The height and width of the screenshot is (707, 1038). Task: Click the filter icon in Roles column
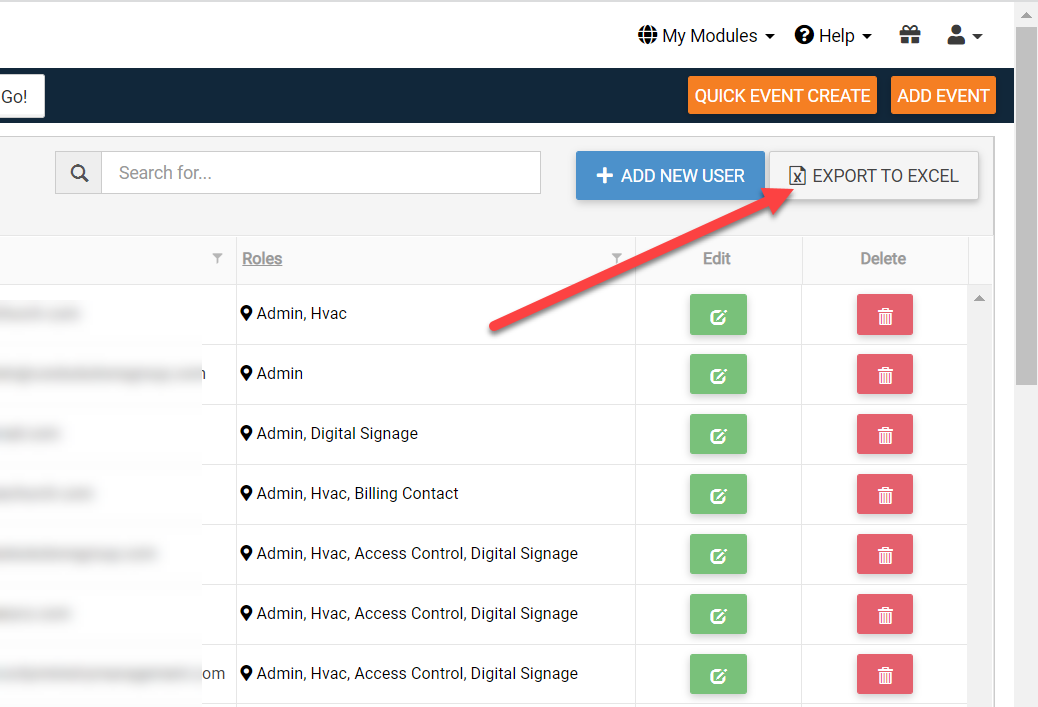coord(617,258)
